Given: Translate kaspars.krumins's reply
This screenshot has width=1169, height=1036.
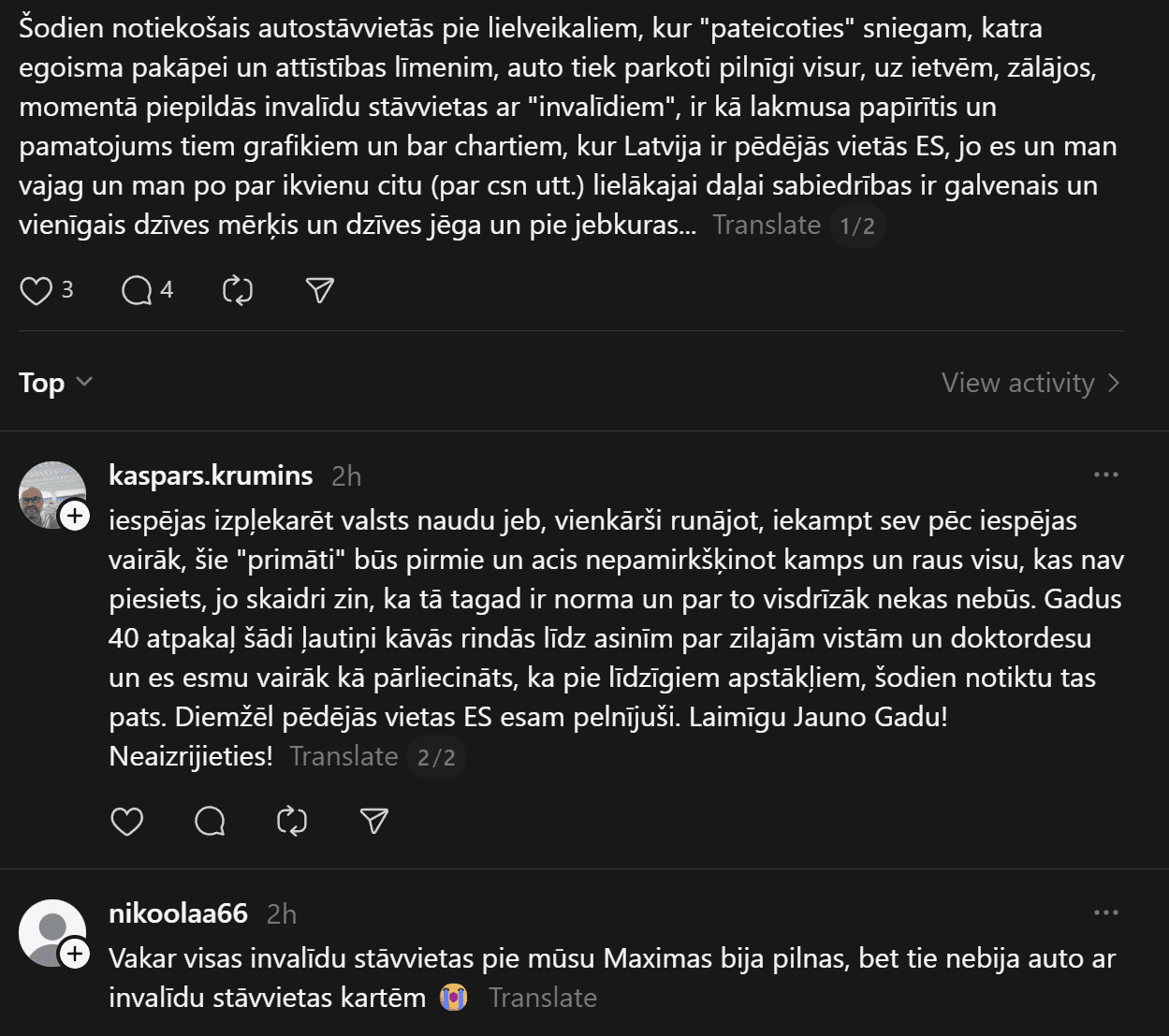Looking at the screenshot, I should coord(343,756).
